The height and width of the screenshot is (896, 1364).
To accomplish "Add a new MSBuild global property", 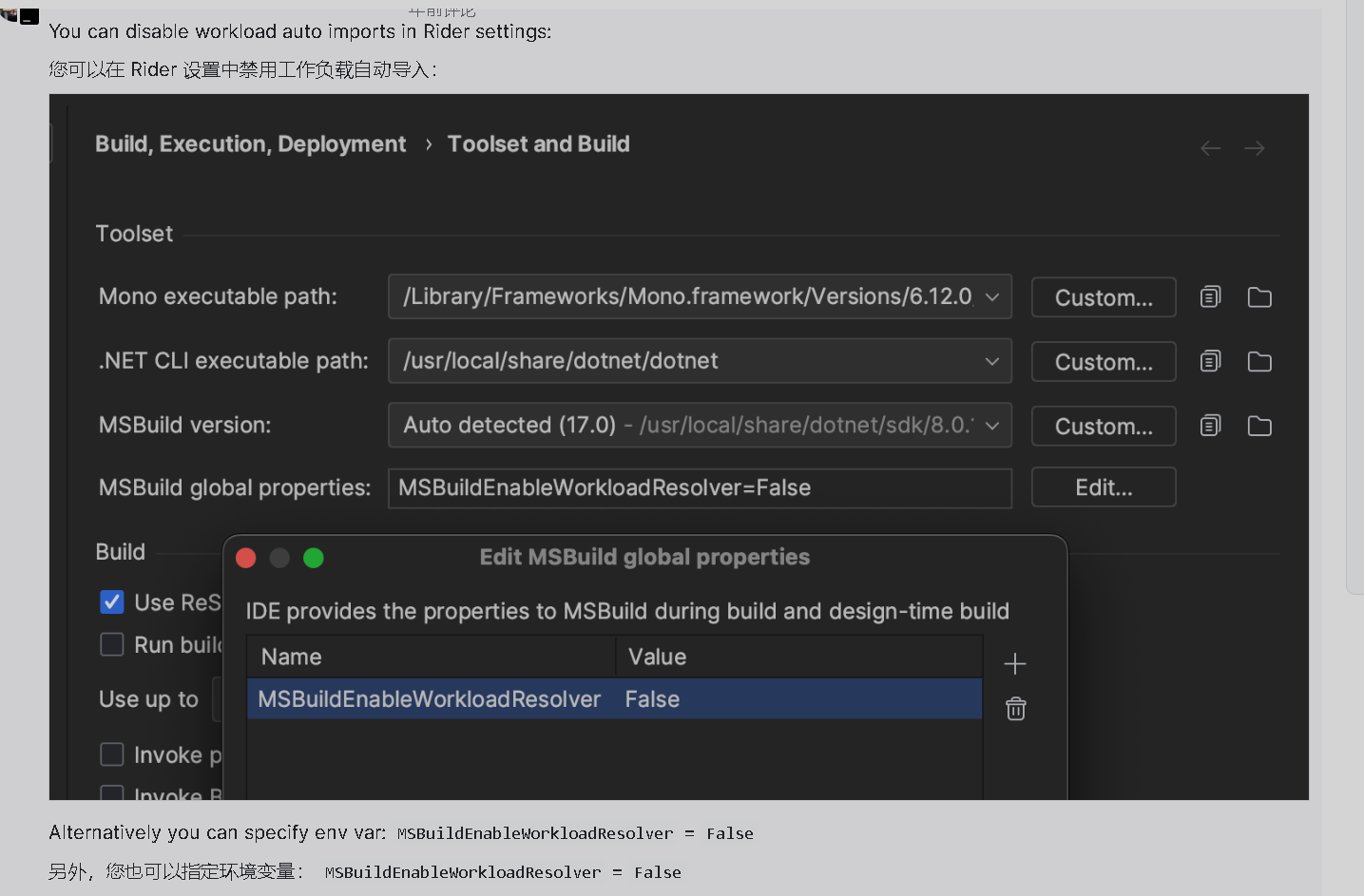I will pyautogui.click(x=1014, y=663).
